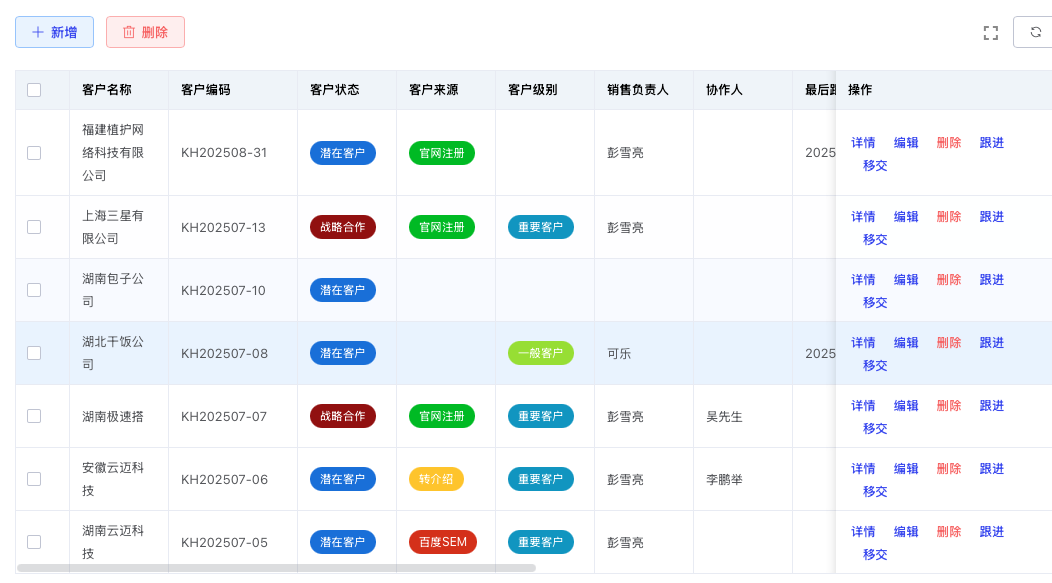
Task: Click the fullscreen toggle icon
Action: point(990,32)
